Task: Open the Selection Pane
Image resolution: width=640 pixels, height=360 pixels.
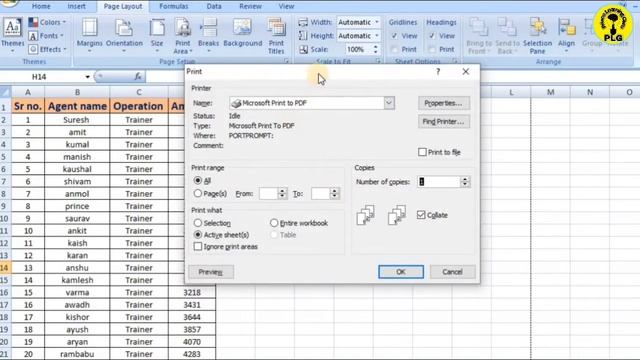Action: click(x=537, y=36)
